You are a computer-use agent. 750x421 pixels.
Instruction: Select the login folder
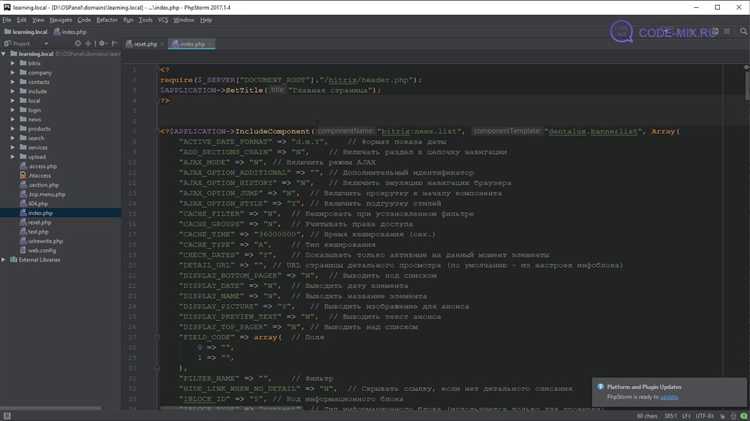tap(34, 110)
